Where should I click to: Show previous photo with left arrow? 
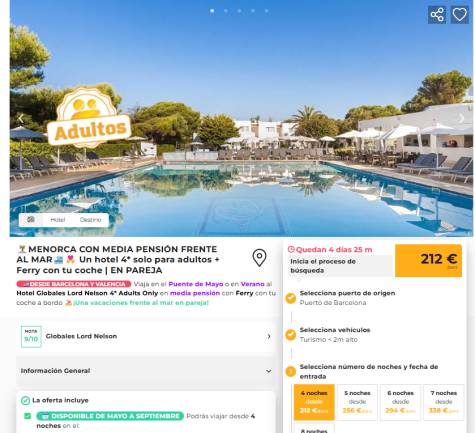tap(21, 118)
